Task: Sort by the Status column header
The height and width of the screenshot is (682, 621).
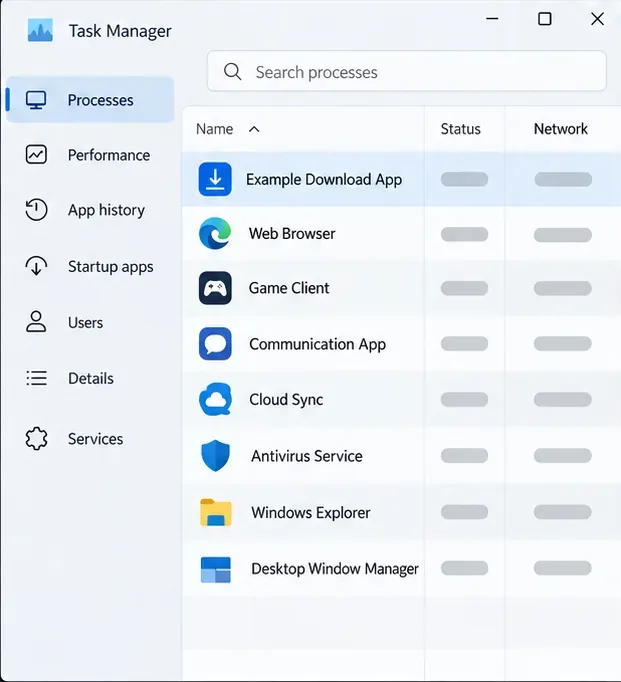Action: 461,129
